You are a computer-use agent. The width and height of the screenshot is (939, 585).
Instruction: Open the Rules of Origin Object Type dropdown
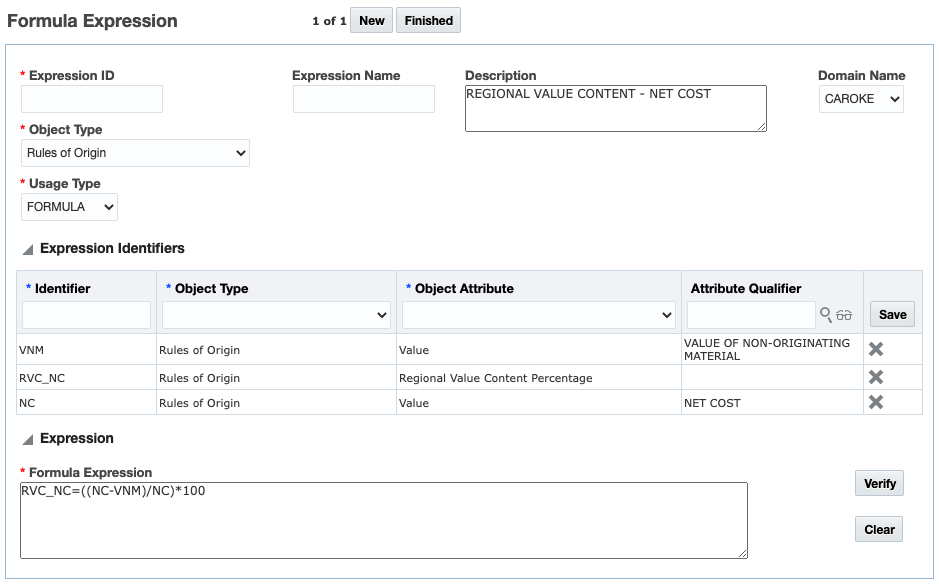[135, 153]
